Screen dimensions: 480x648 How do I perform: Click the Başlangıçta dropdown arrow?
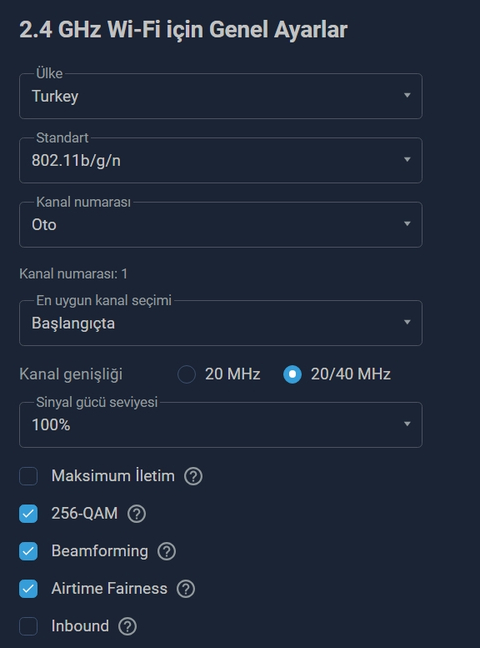(x=407, y=322)
